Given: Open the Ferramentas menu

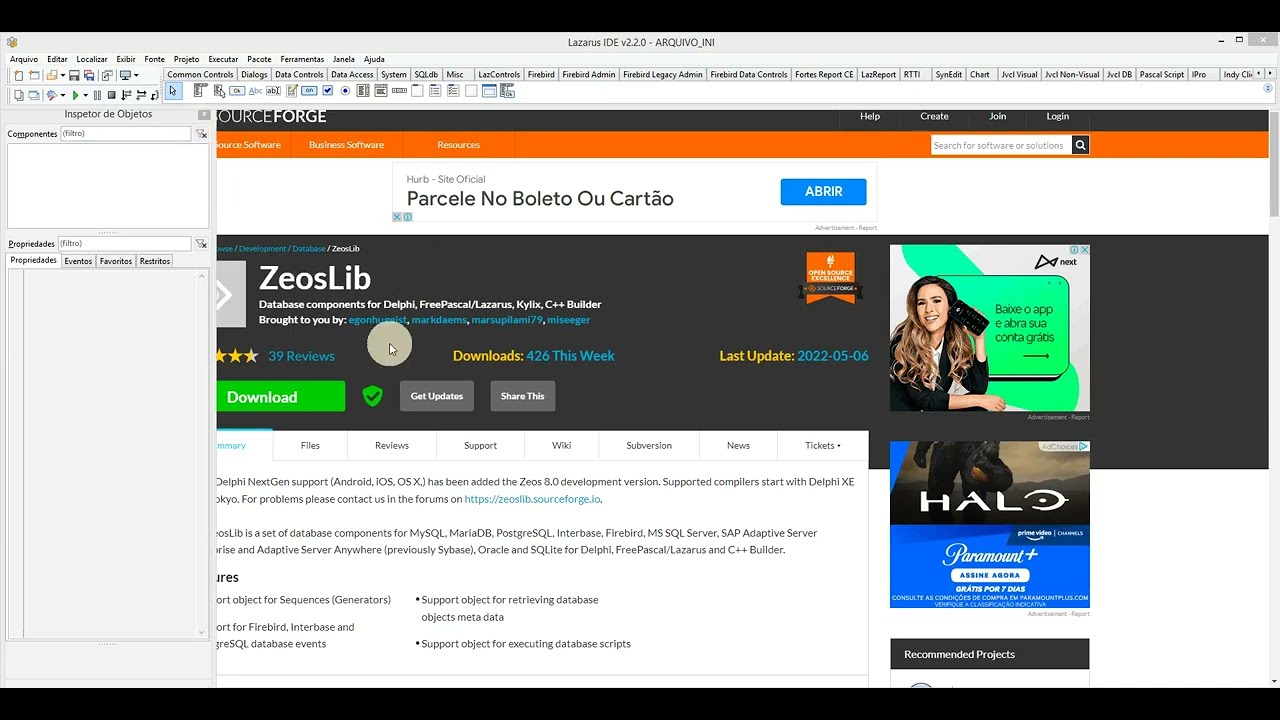Looking at the screenshot, I should click(x=302, y=59).
